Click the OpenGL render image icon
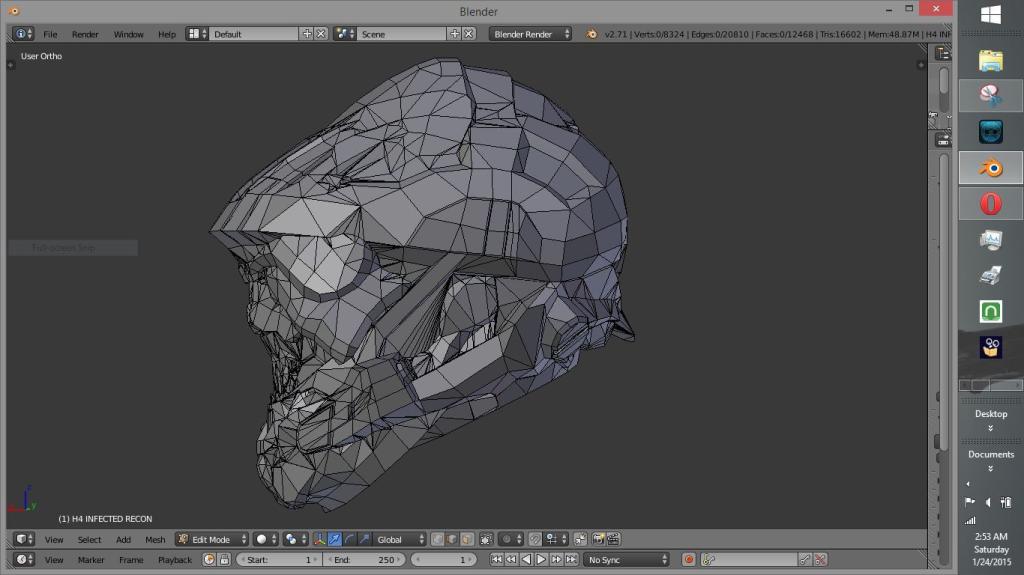 click(x=598, y=539)
